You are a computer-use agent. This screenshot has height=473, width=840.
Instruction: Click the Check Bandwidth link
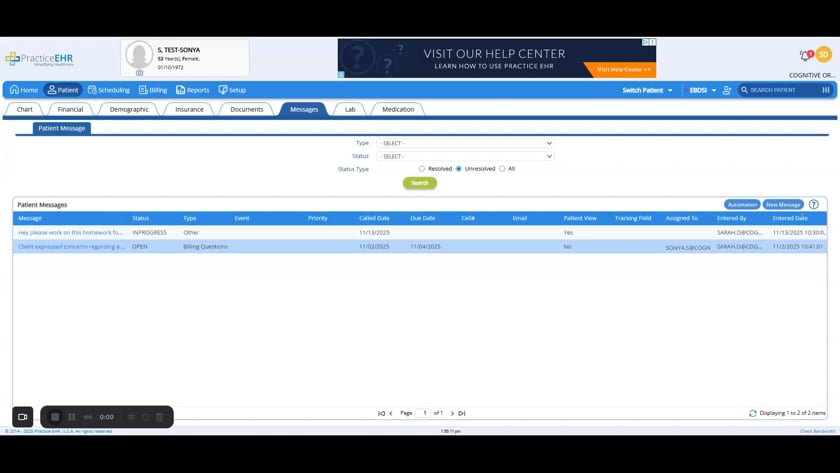(817, 431)
